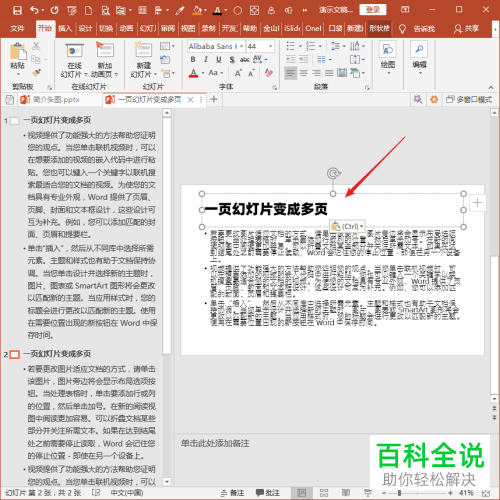500x500 pixels.
Task: Open the font size 44 dropdown
Action: [x=271, y=46]
